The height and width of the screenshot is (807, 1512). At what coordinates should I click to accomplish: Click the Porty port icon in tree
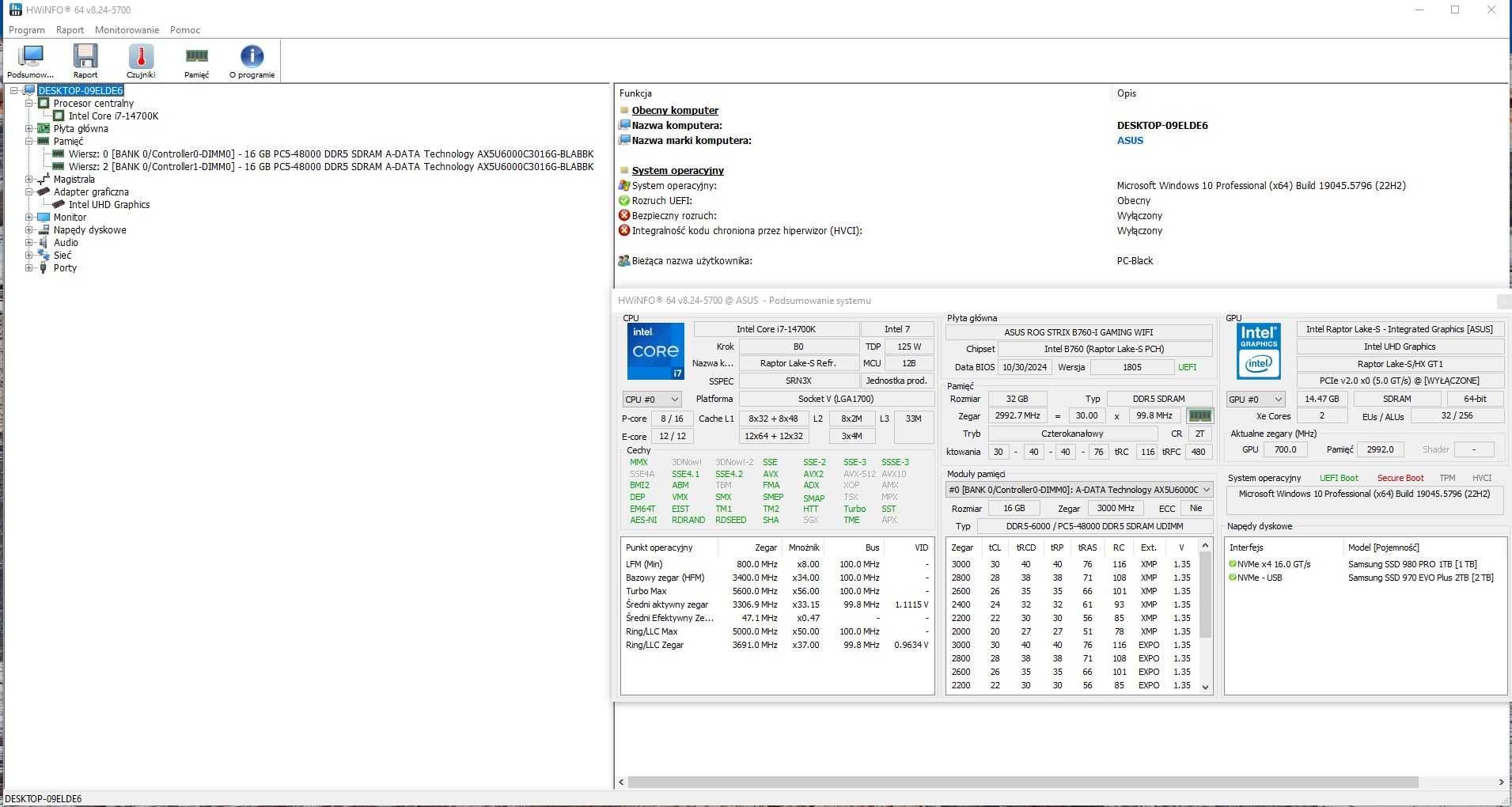tap(44, 268)
